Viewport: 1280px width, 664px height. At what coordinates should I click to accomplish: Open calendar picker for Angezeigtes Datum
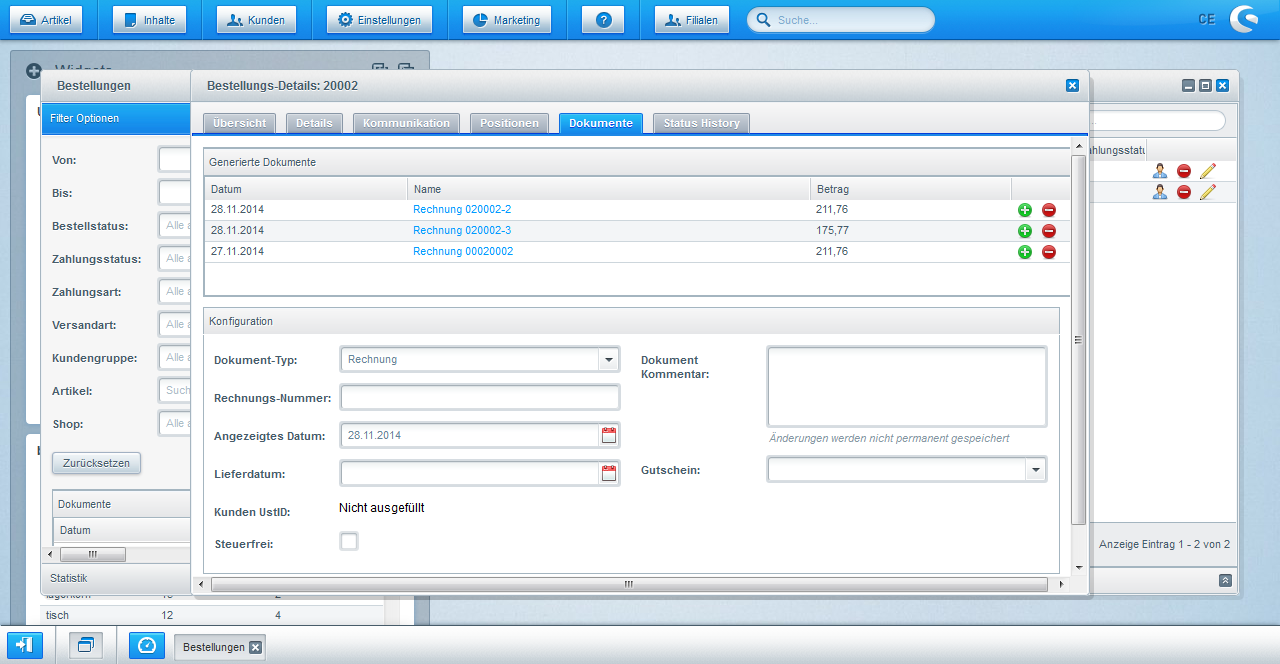608,436
